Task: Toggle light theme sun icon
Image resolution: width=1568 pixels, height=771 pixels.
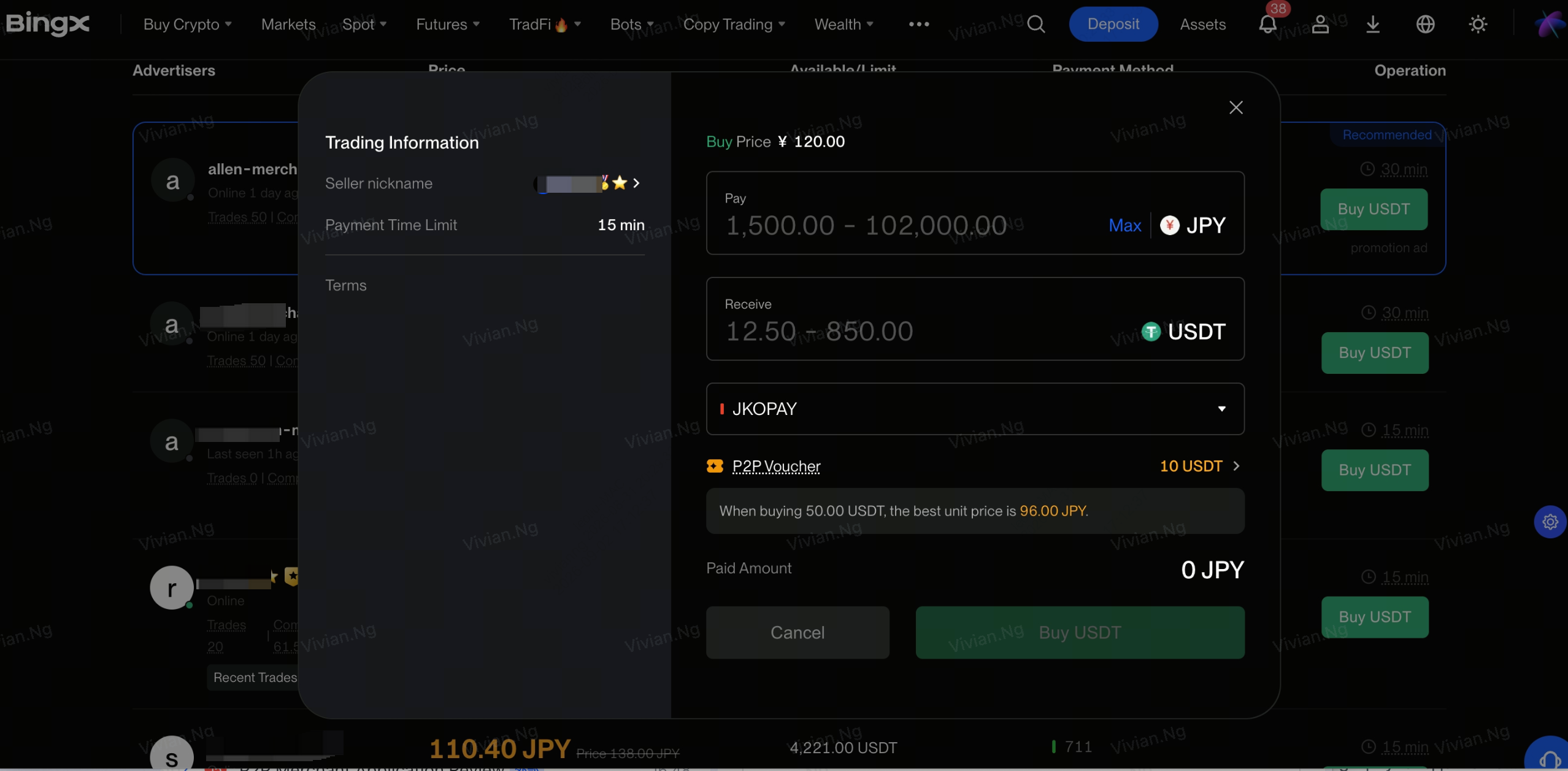Action: [1478, 24]
